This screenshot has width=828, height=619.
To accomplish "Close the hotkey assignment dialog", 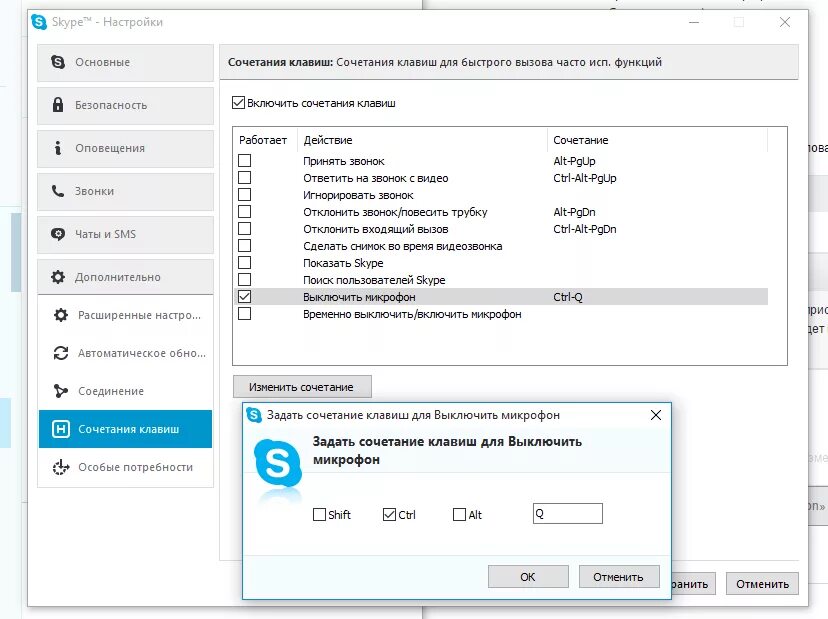I will [x=656, y=415].
